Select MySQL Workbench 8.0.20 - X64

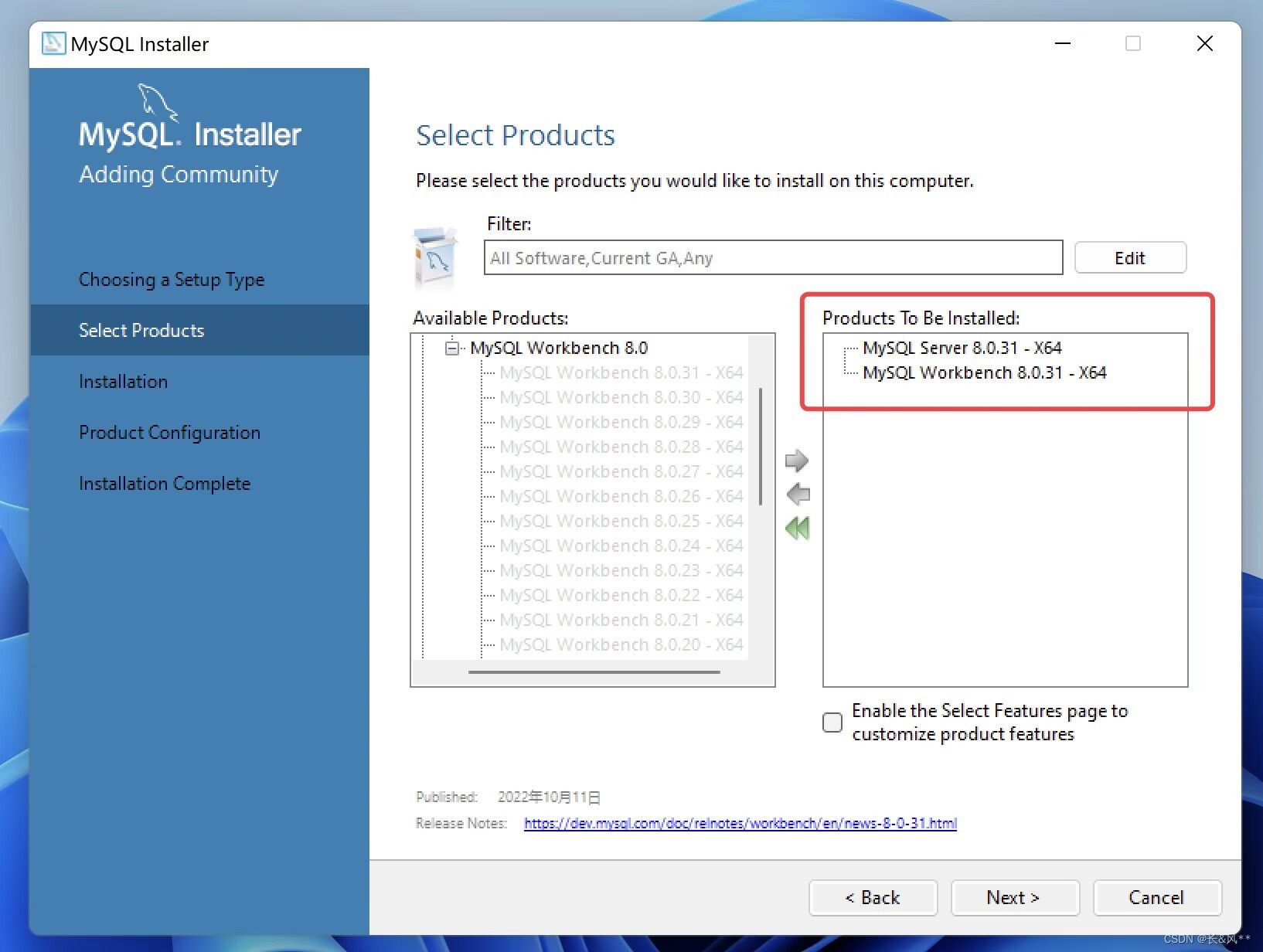(621, 645)
